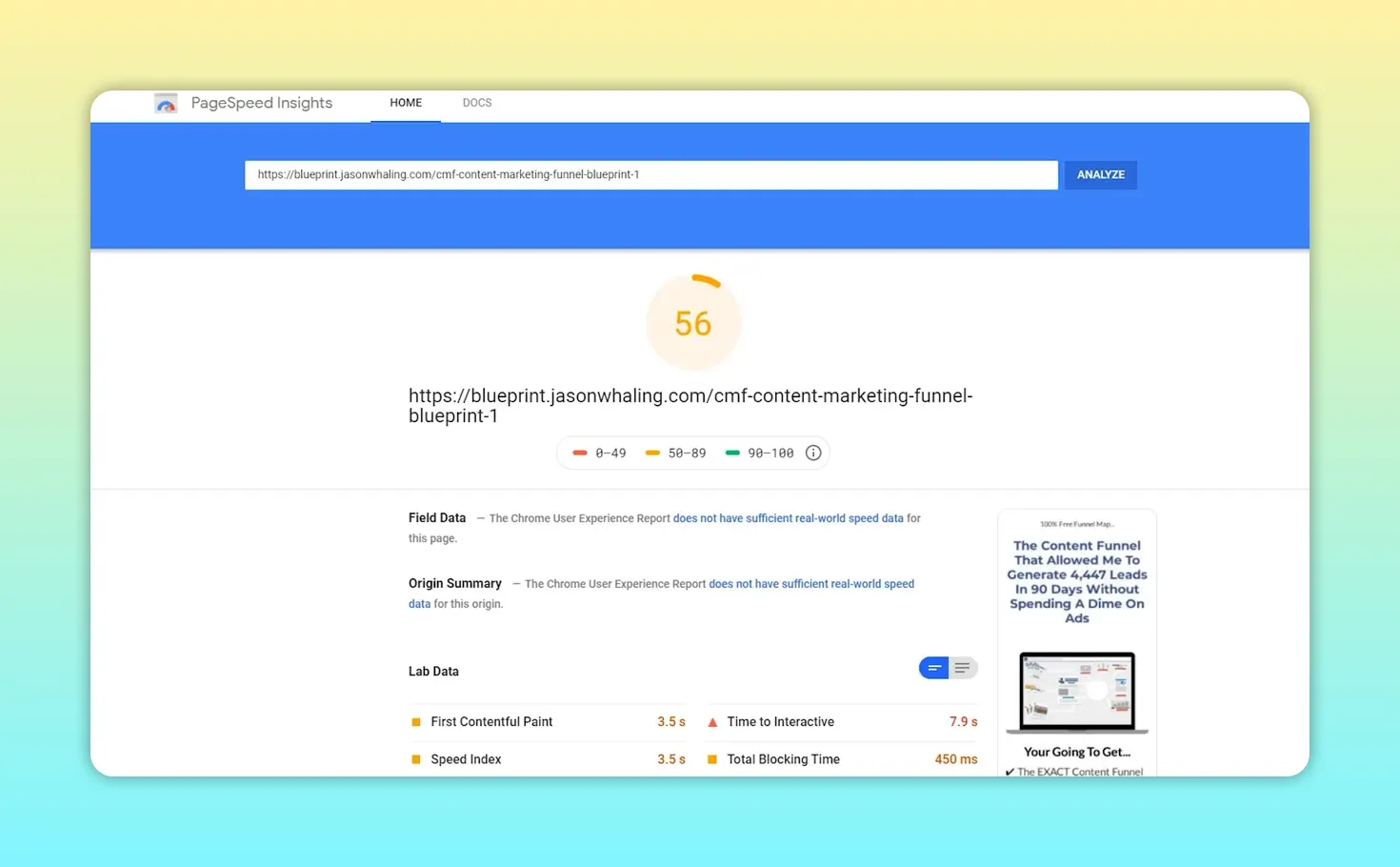Click the ANALYZE button
Image resolution: width=1400 pixels, height=867 pixels.
pyautogui.click(x=1101, y=174)
